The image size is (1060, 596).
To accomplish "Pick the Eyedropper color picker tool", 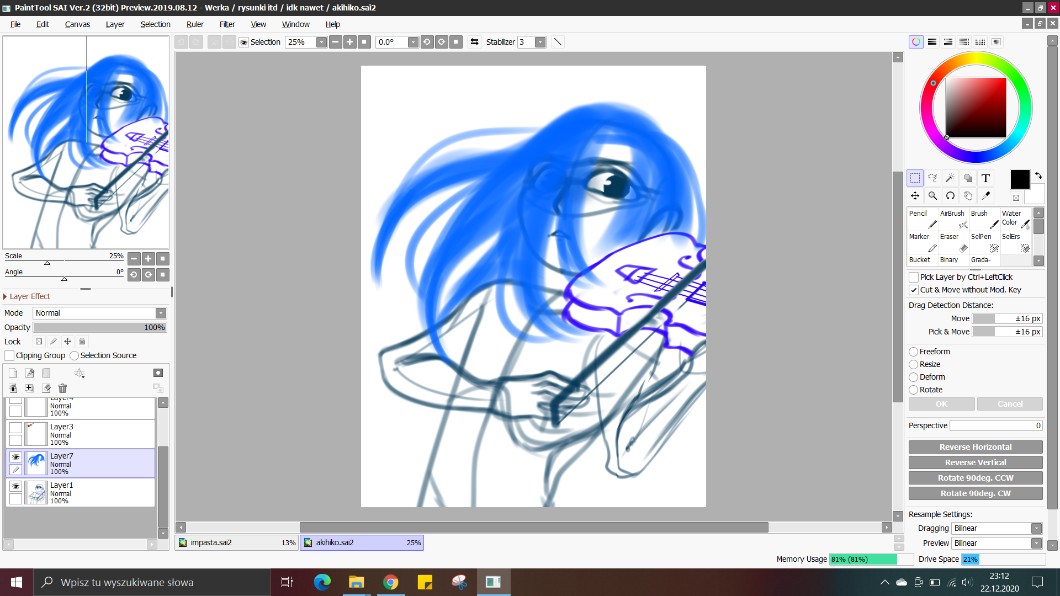I will (985, 196).
